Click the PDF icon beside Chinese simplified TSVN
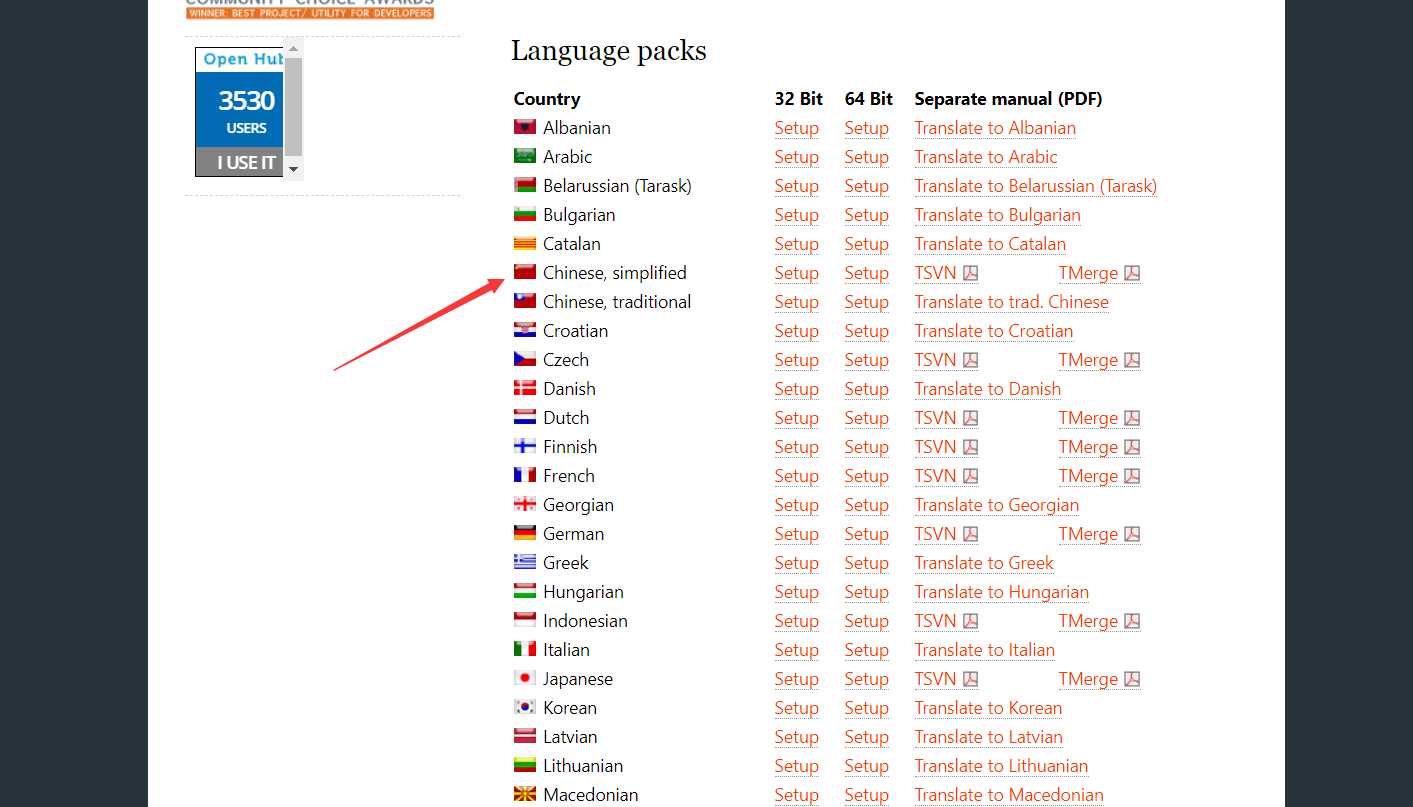The height and width of the screenshot is (807, 1413). 970,273
